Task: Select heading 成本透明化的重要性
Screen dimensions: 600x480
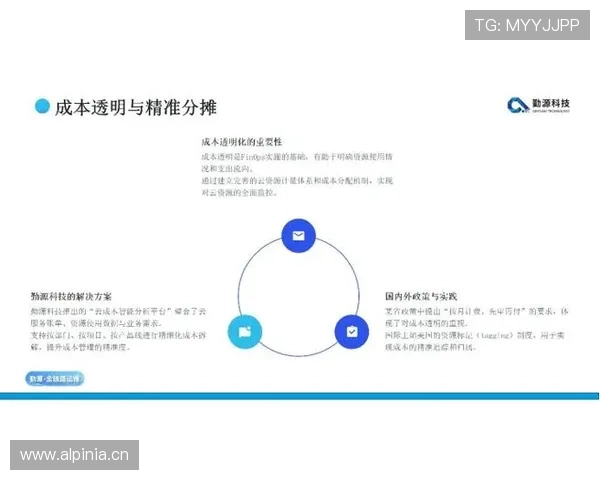Action: click(x=241, y=142)
